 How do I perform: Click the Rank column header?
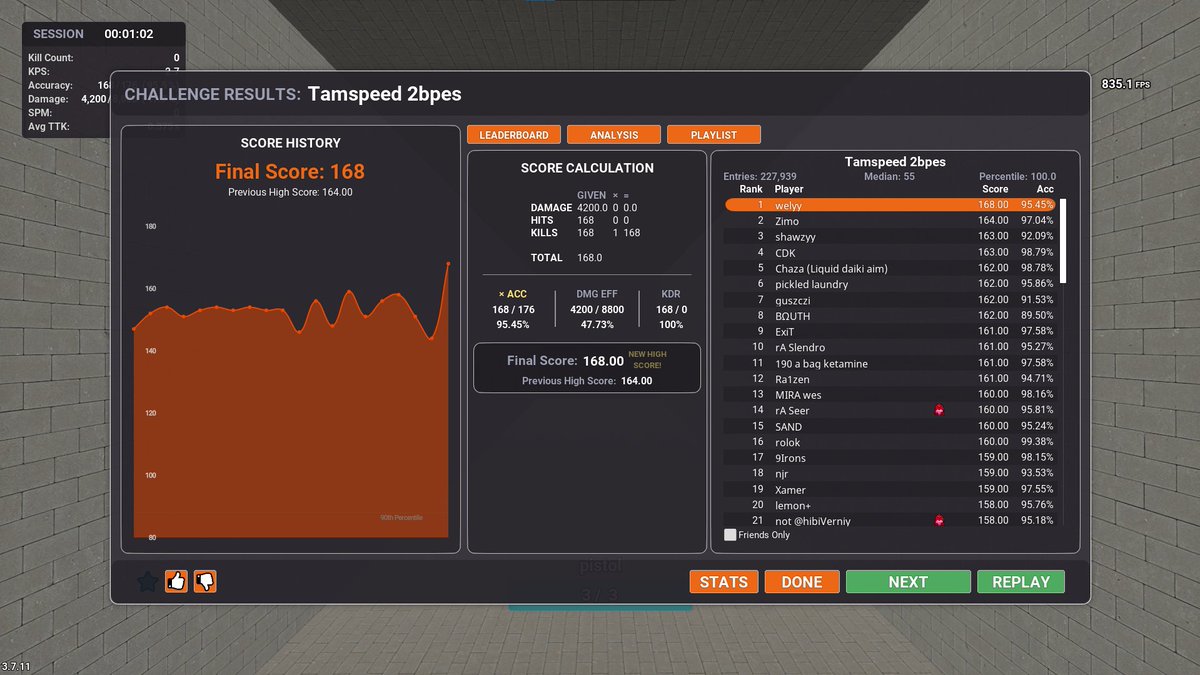(x=751, y=189)
